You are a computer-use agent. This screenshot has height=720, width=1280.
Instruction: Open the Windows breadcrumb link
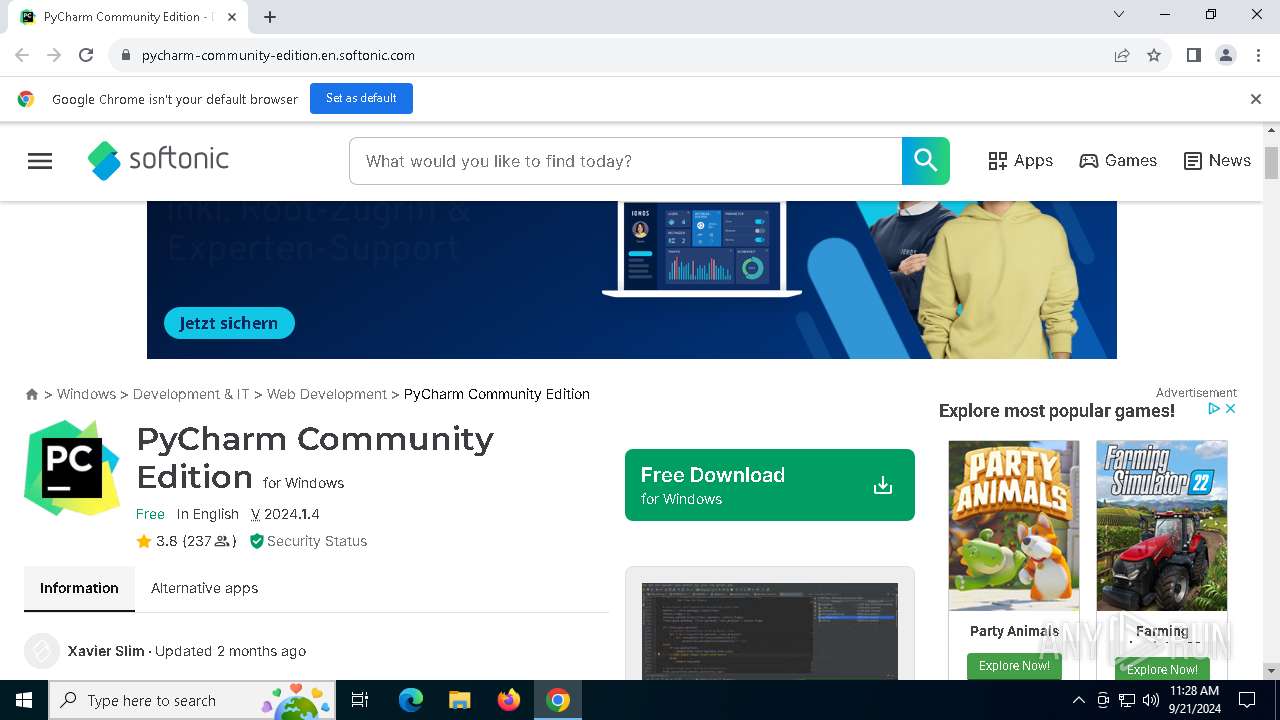click(x=86, y=394)
